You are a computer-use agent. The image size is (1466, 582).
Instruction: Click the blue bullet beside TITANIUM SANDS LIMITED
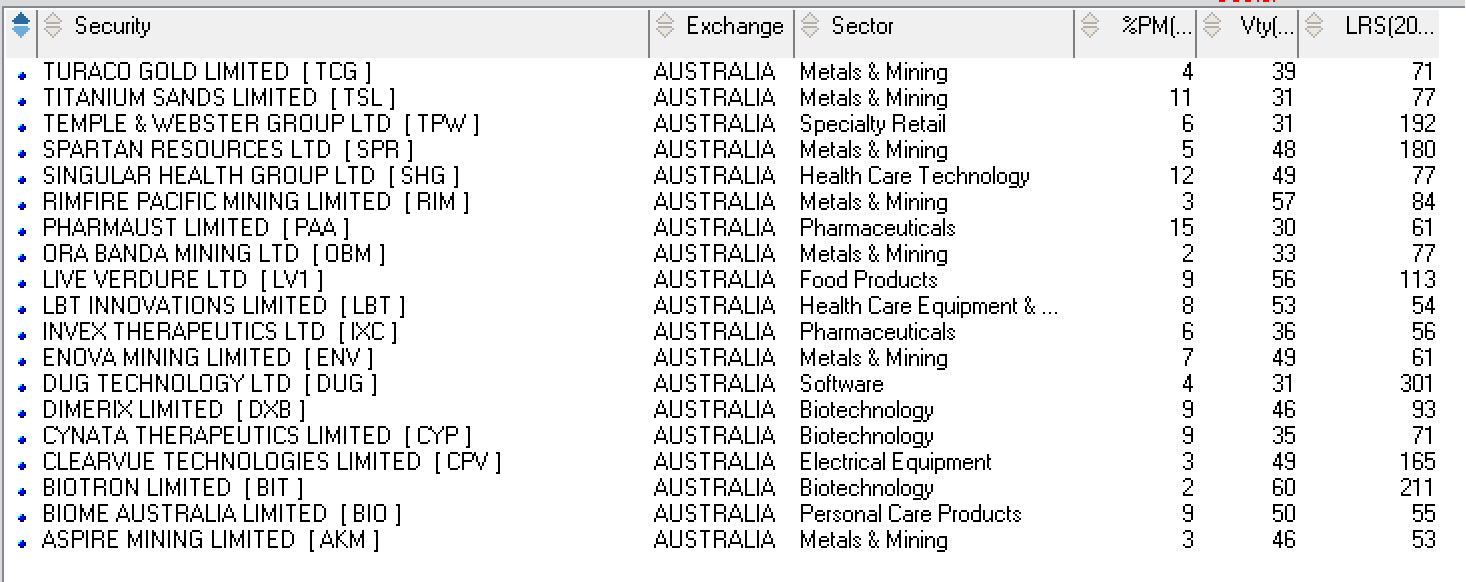point(22,101)
